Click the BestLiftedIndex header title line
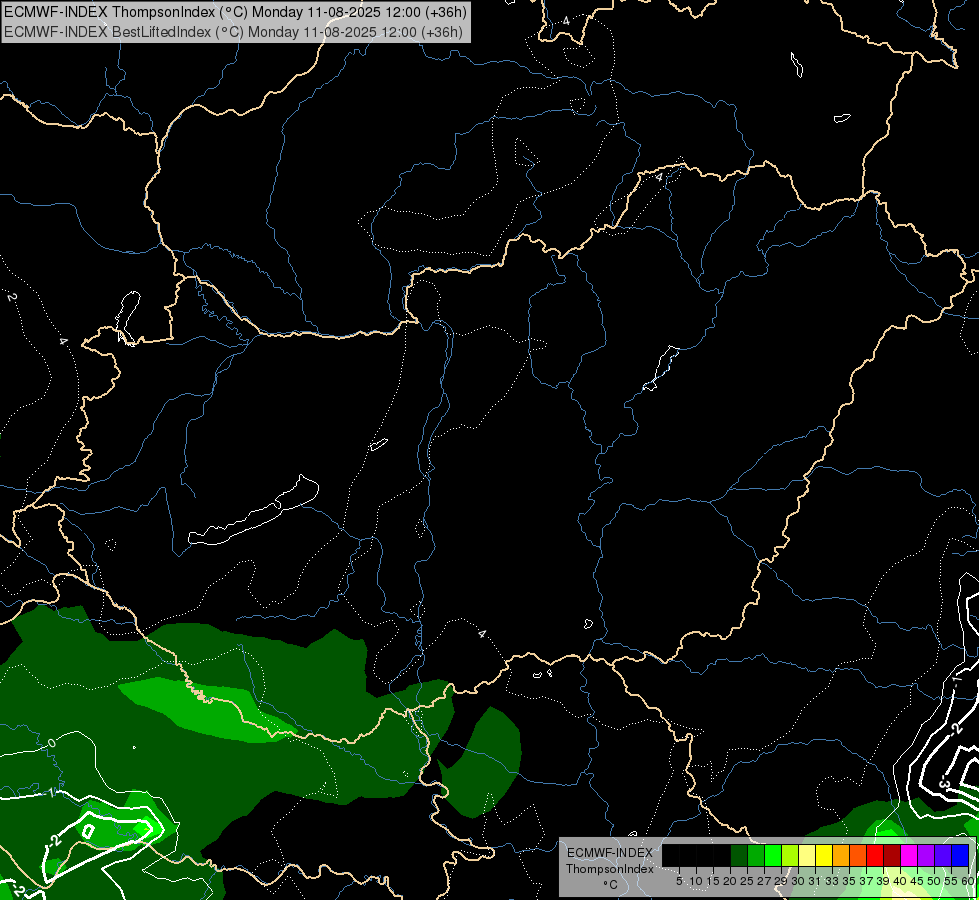 tap(233, 31)
